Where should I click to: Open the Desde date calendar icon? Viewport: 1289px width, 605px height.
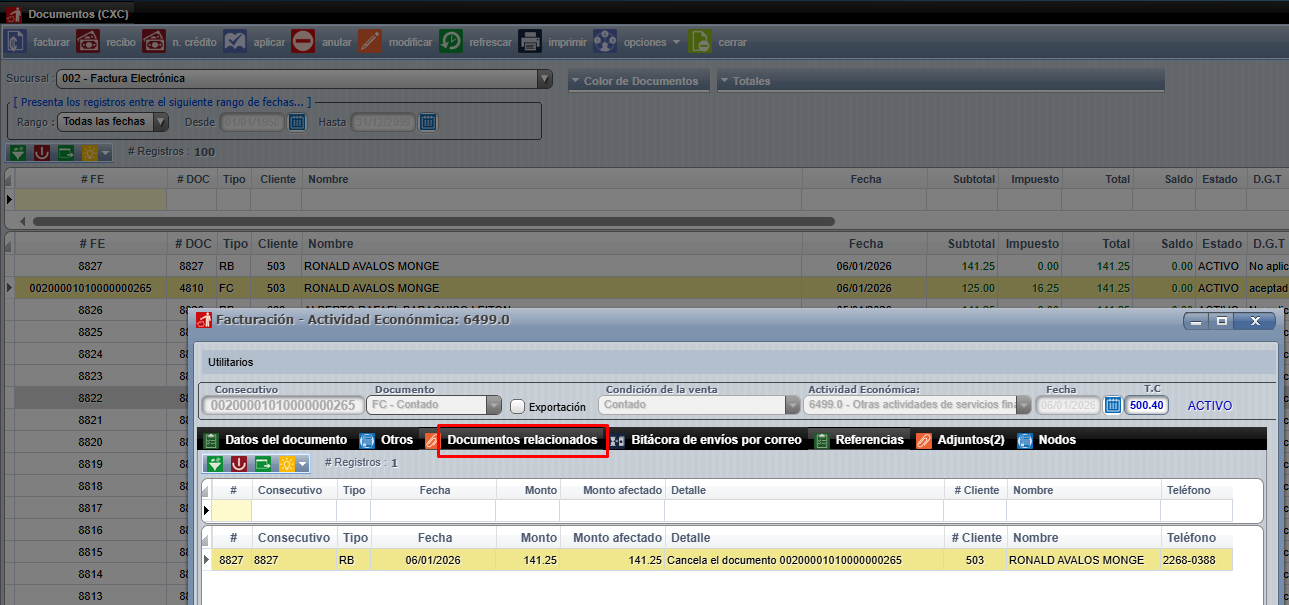pos(297,122)
